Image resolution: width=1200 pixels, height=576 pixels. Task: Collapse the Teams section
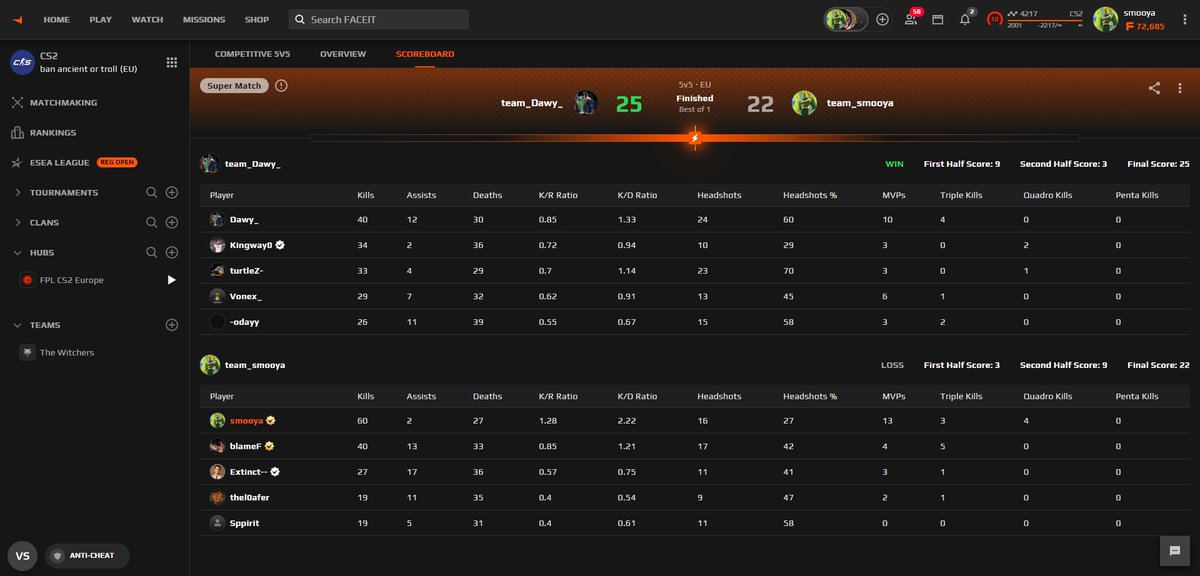coord(17,325)
